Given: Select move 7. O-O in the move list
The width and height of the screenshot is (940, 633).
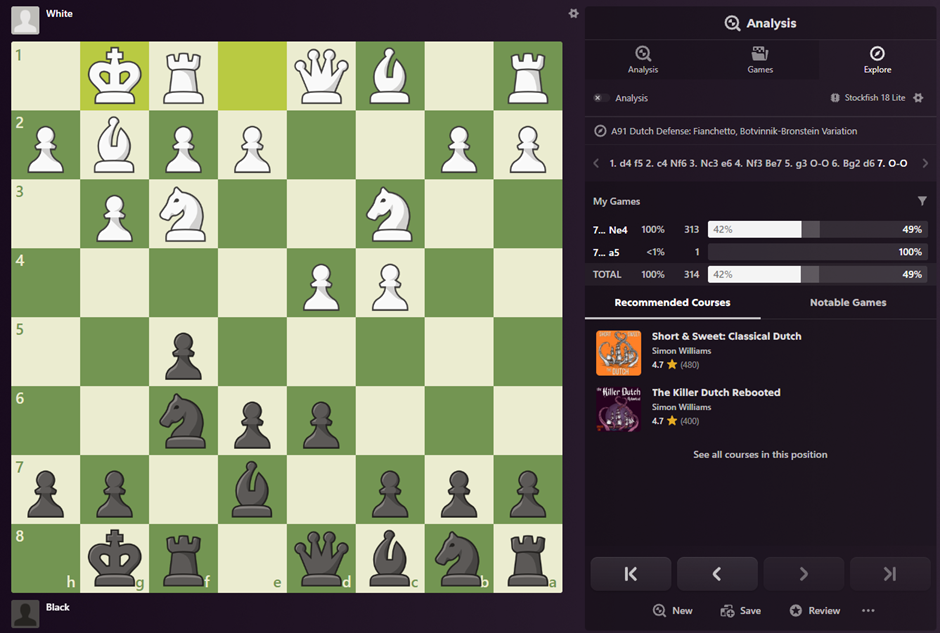Looking at the screenshot, I should coord(892,163).
